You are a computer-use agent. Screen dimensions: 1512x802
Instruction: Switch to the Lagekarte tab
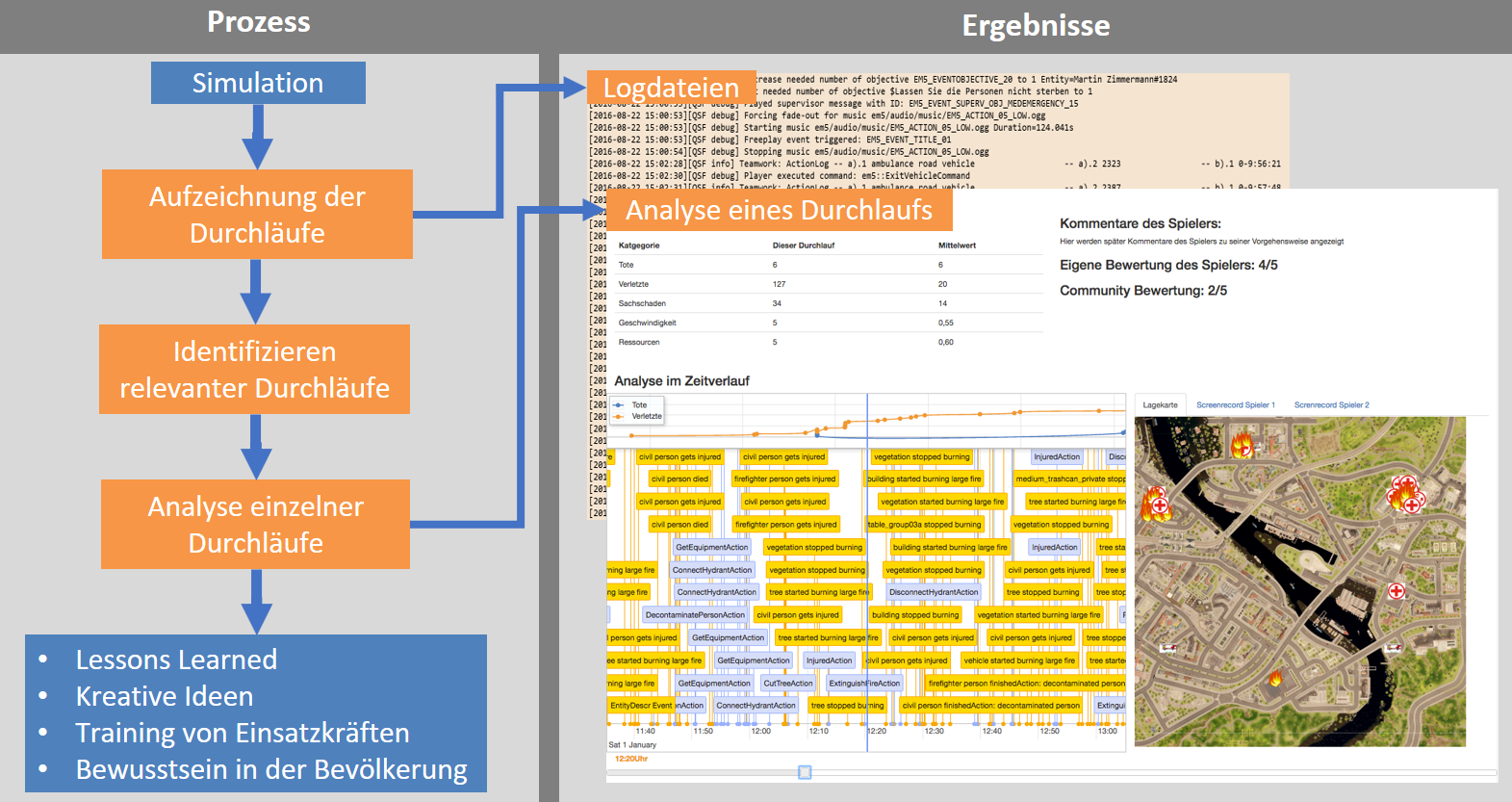click(x=1160, y=405)
